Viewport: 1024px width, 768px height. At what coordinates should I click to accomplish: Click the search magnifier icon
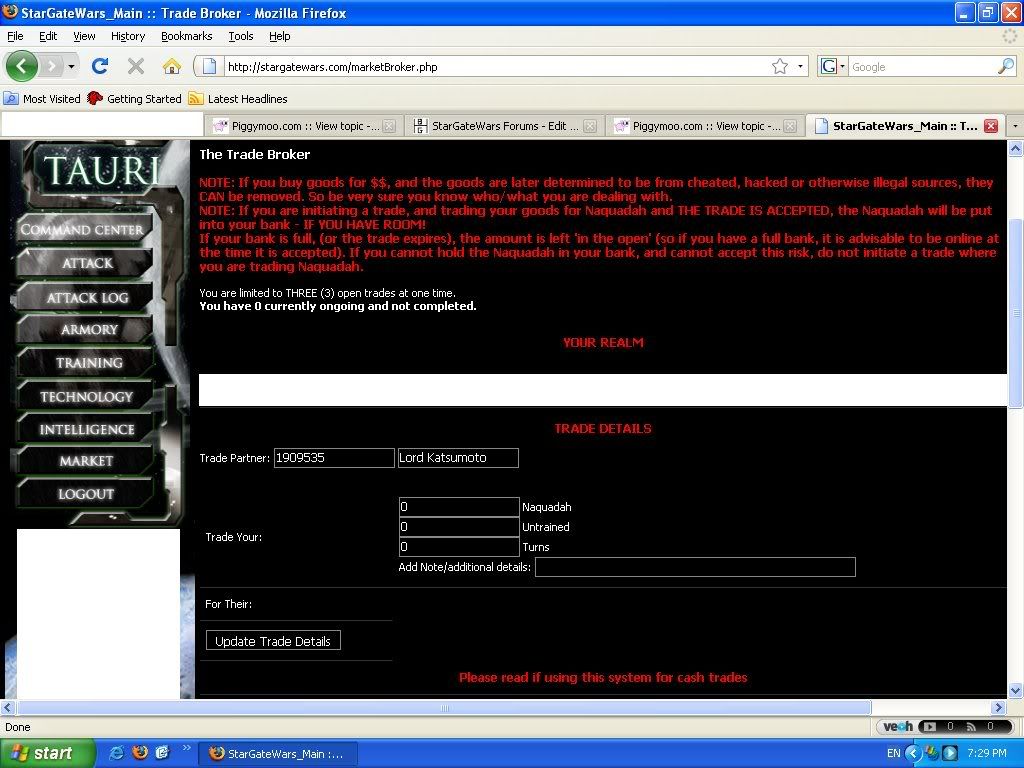click(x=1005, y=67)
